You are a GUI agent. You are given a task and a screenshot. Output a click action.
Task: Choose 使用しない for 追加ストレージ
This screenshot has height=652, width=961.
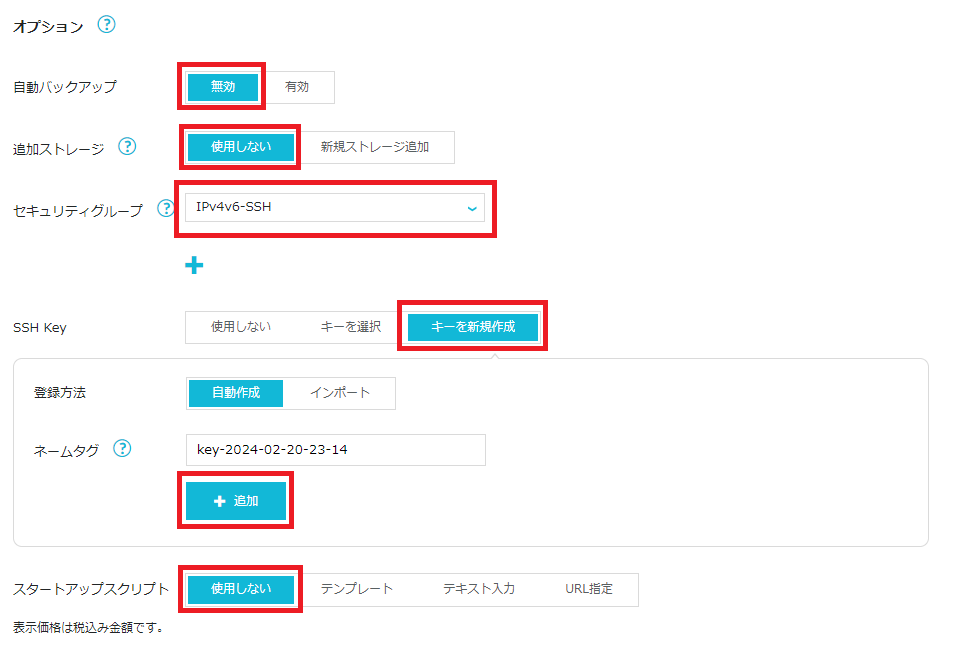coord(241,147)
